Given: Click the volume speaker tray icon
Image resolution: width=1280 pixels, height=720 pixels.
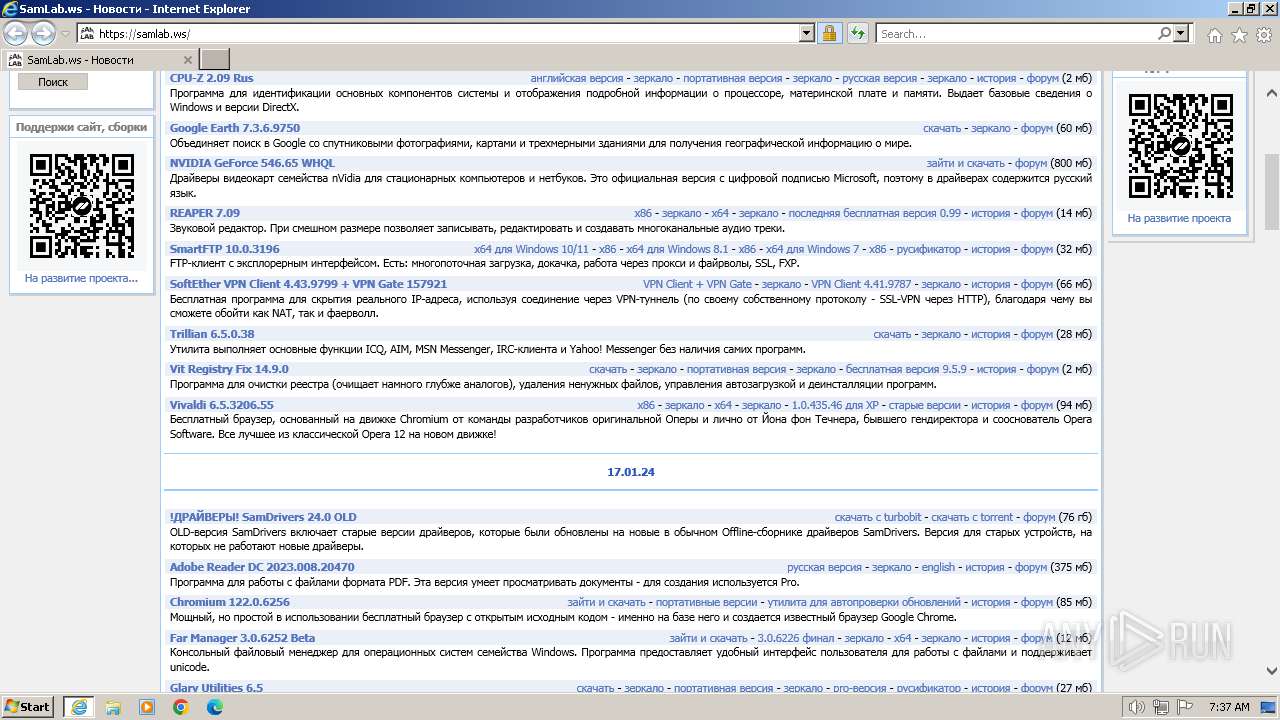Looking at the screenshot, I should [x=1138, y=707].
